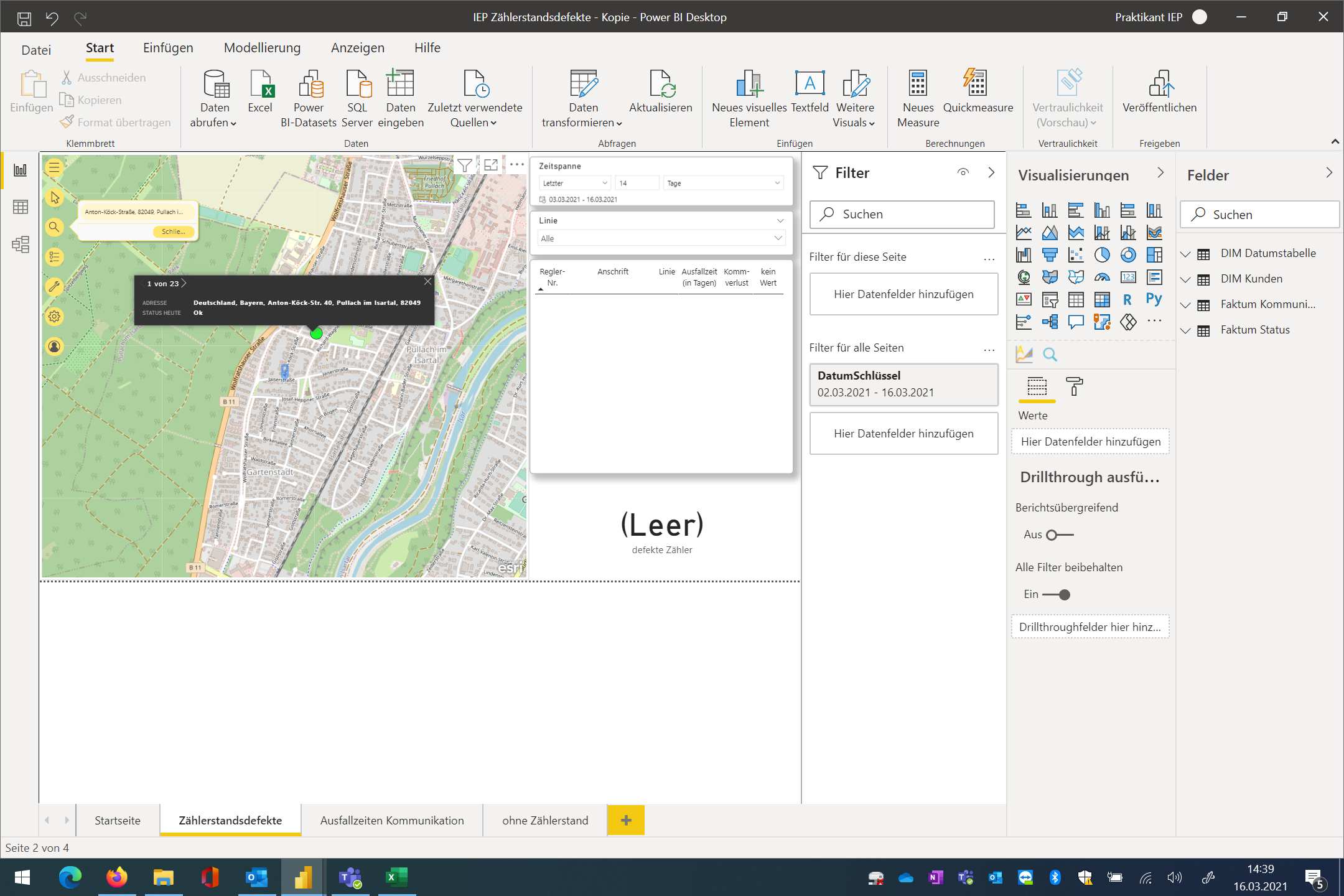This screenshot has width=1344, height=896.
Task: Open Format paint roller pane
Action: tap(1074, 386)
